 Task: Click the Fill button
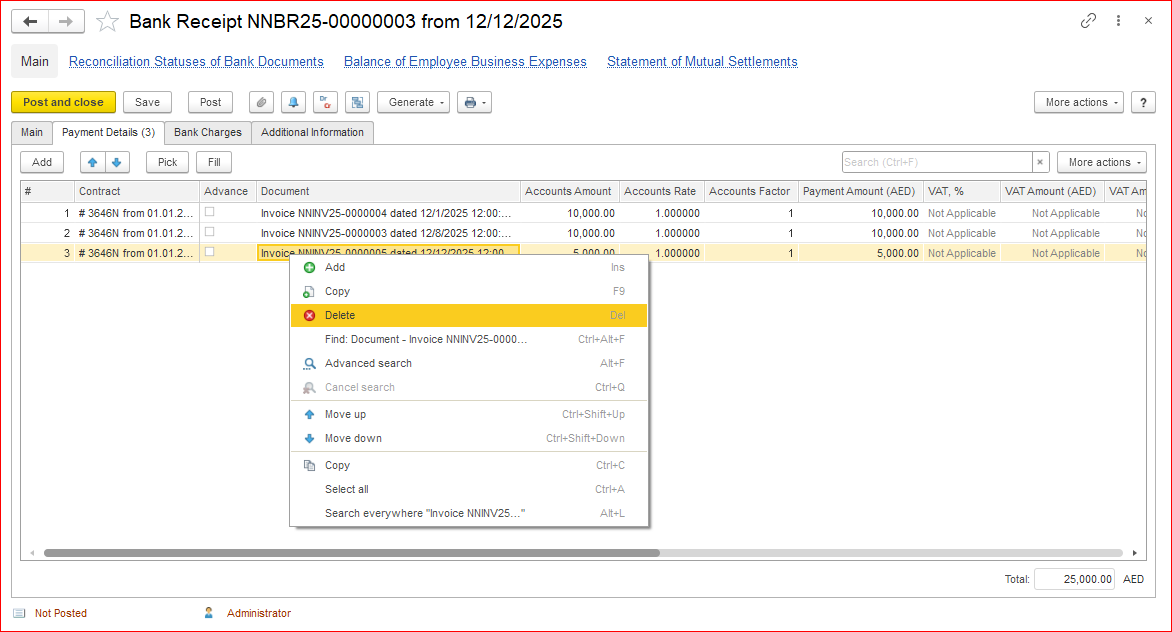click(x=214, y=162)
